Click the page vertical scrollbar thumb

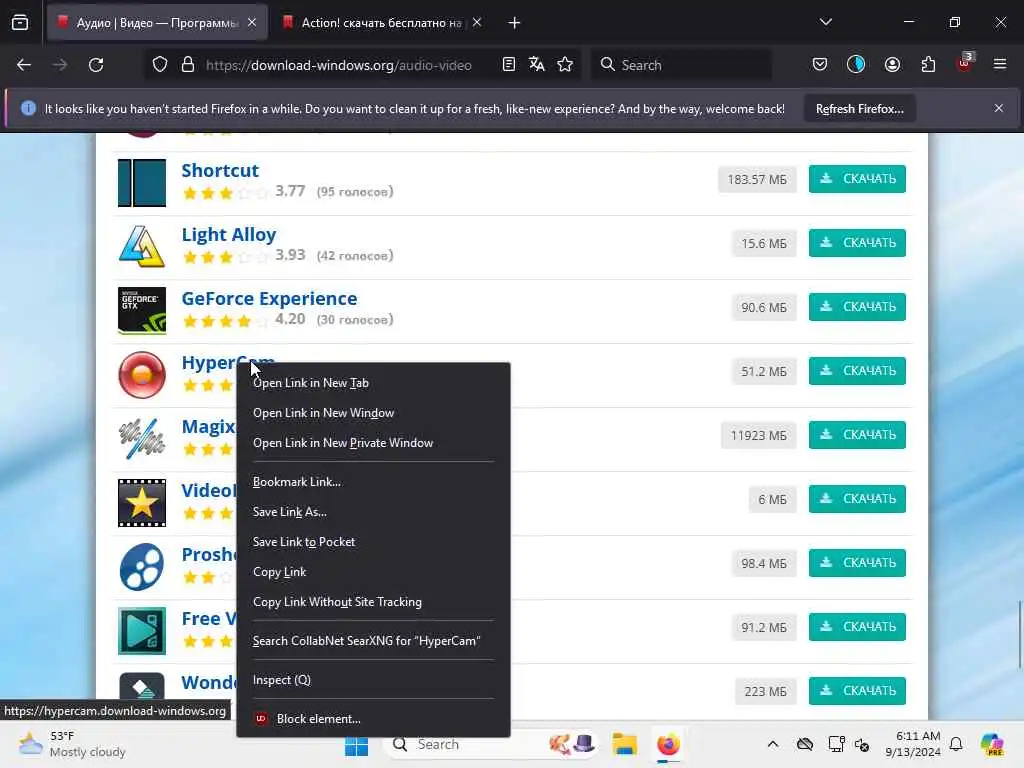coord(1020,634)
